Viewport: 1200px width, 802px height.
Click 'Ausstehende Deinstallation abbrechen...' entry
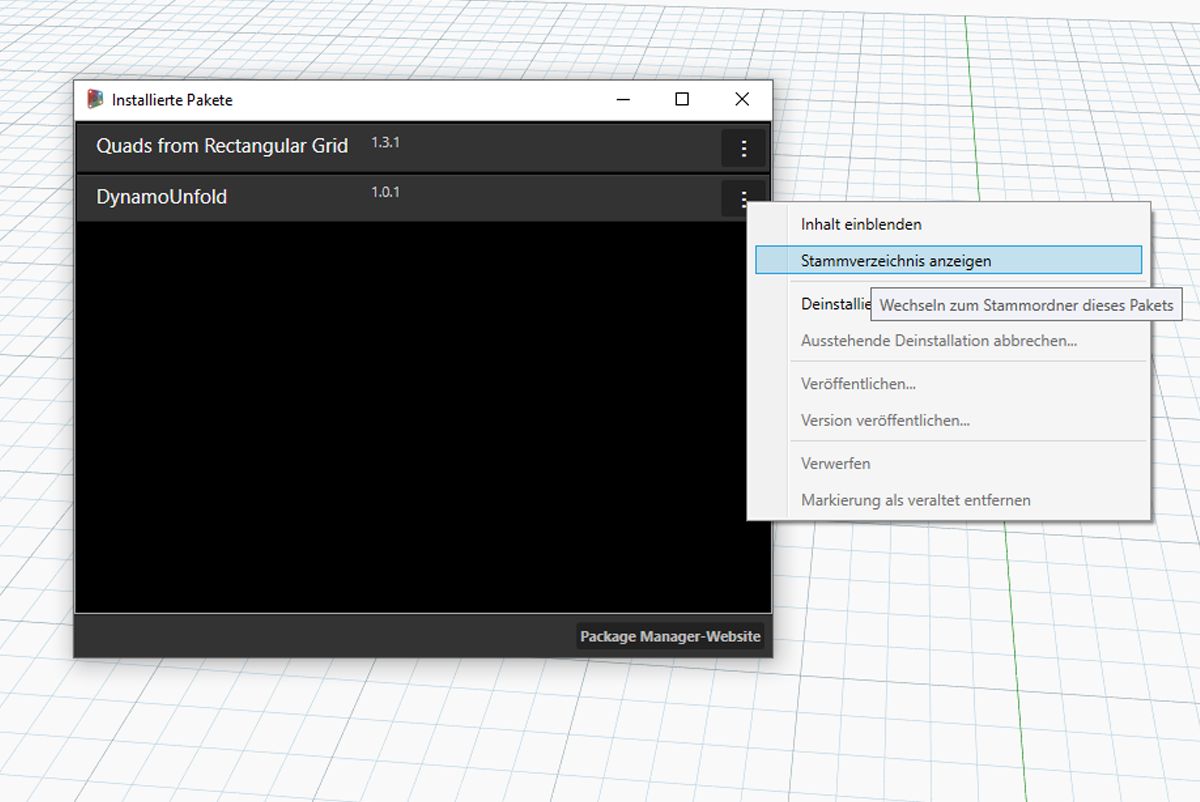click(x=939, y=340)
